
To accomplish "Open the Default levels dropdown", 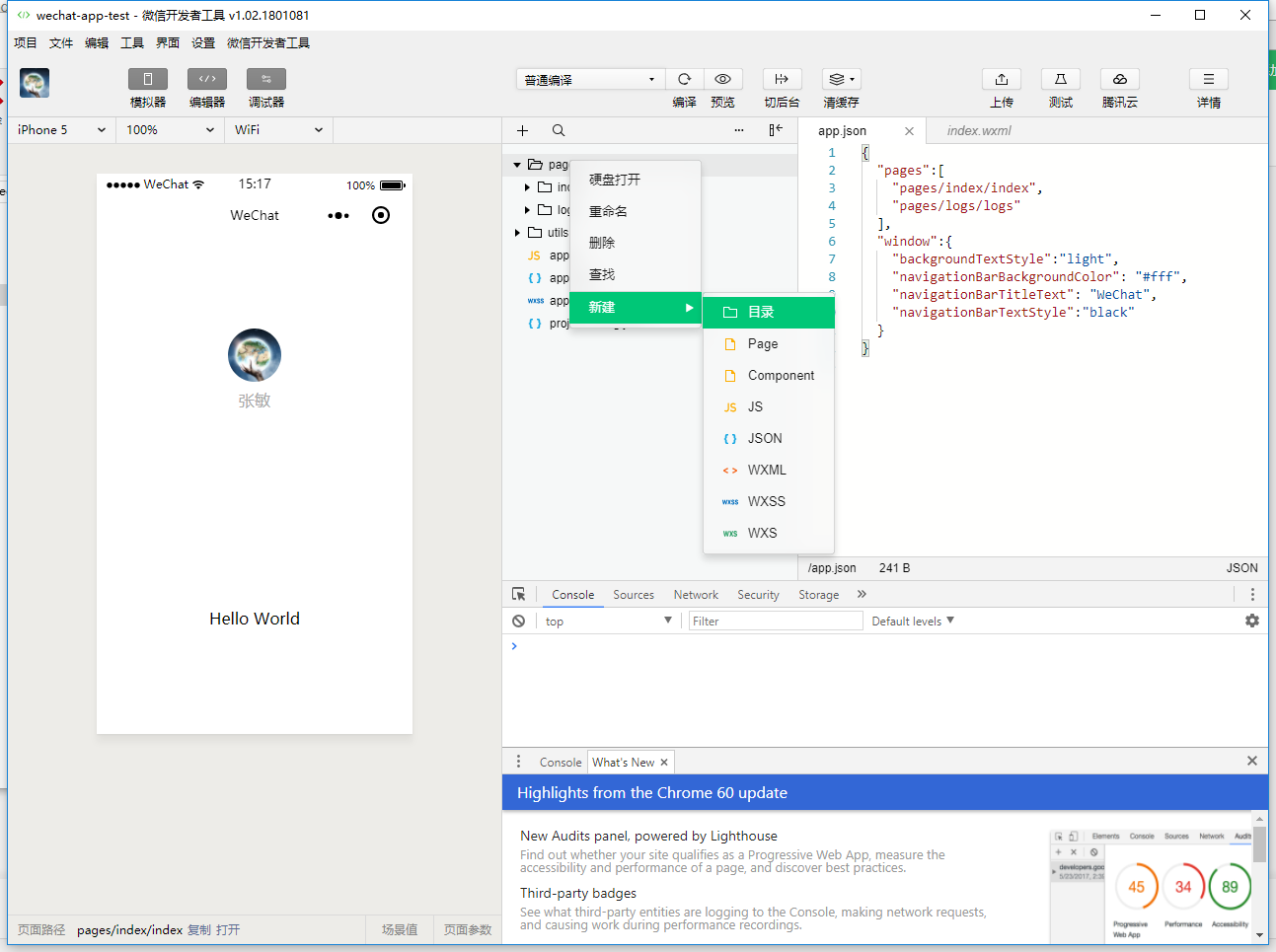I will tap(913, 621).
